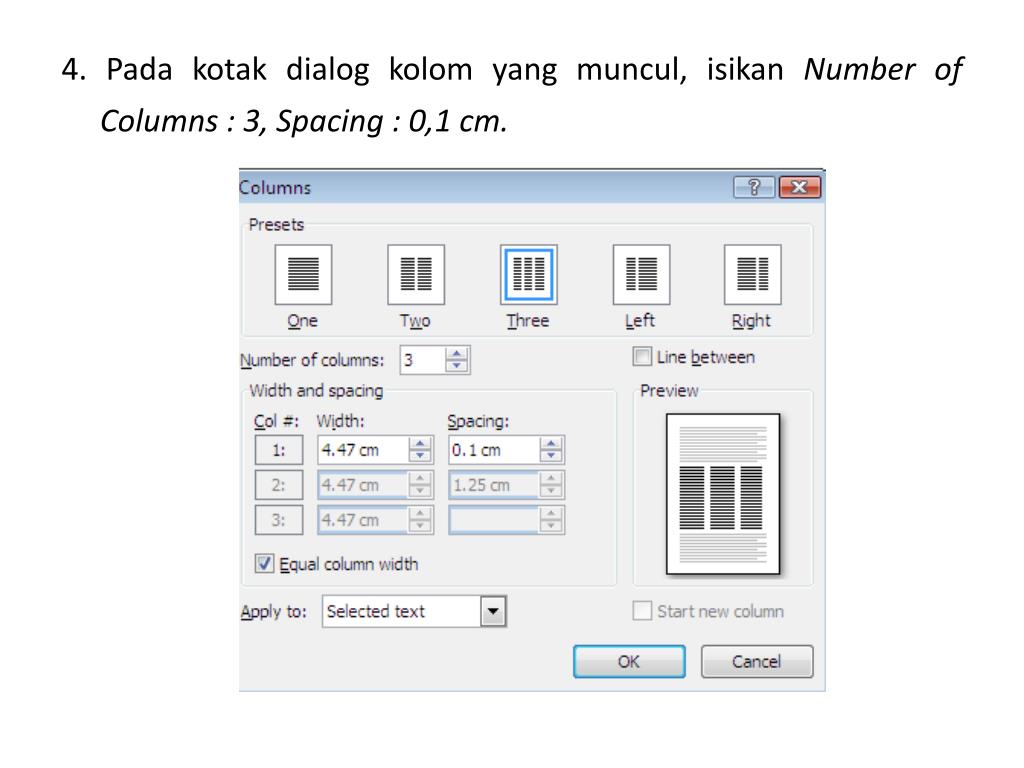Select the Selected text value
The image size is (1024, 768).
click(376, 611)
